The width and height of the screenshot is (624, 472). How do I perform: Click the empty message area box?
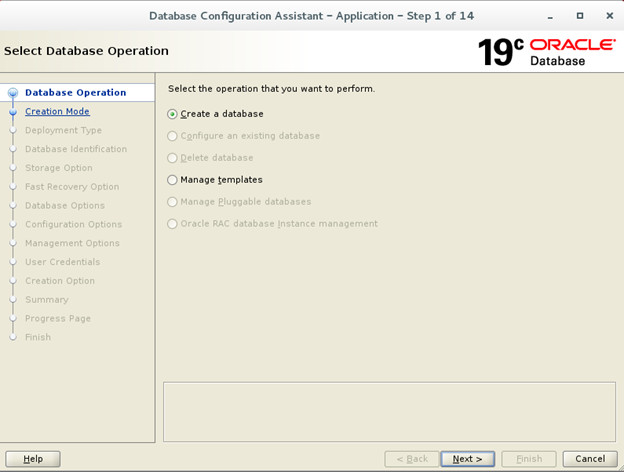pos(389,412)
